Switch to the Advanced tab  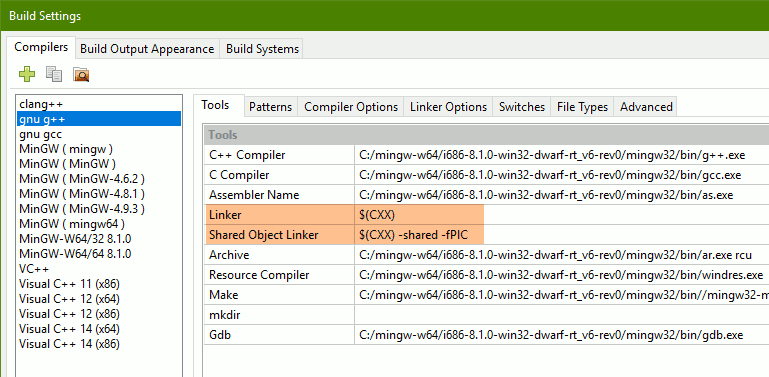point(646,107)
